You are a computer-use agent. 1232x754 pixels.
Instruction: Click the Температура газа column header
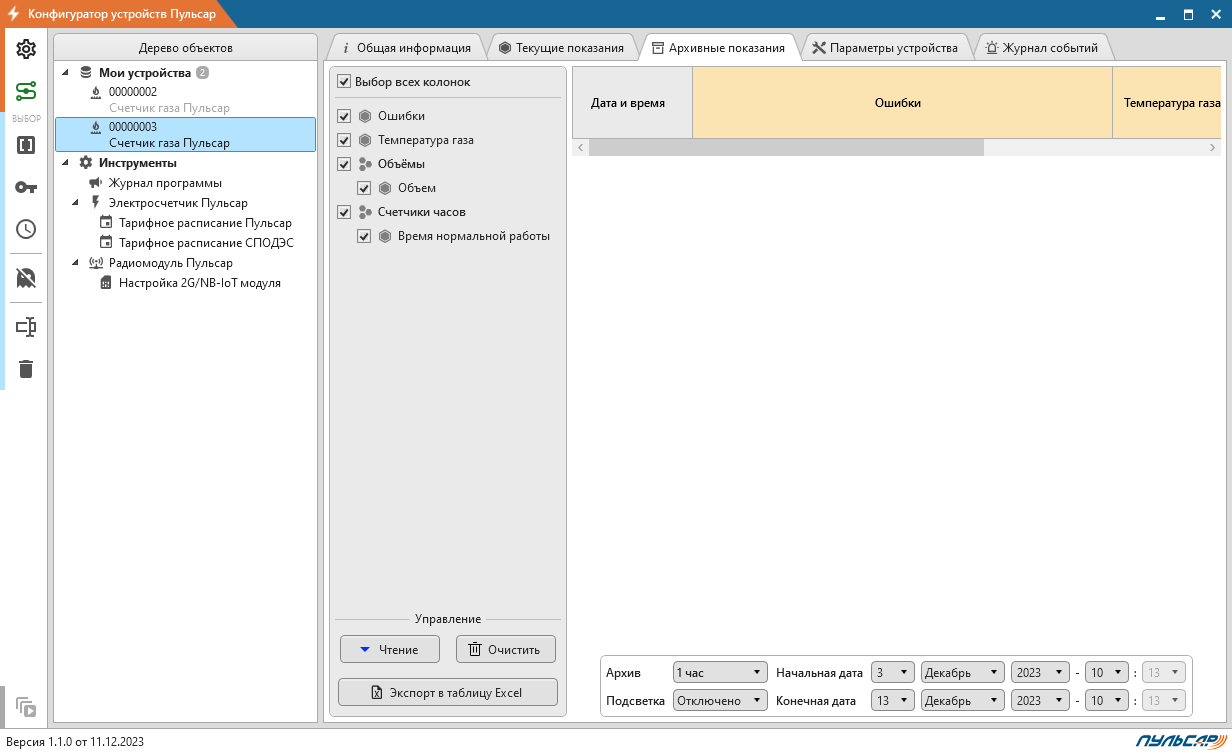(1167, 103)
